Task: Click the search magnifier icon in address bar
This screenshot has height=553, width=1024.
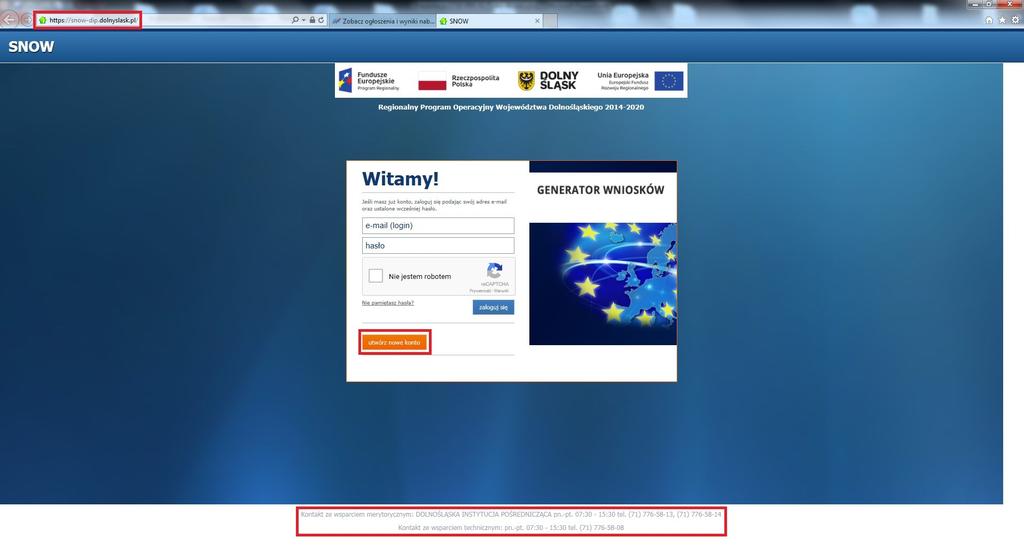Action: tap(295, 20)
